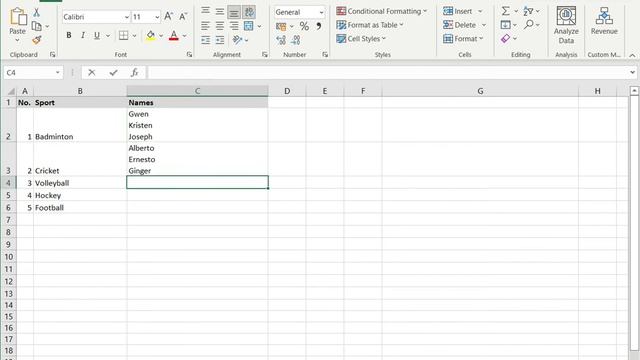Toggle Bottom Align button

tap(234, 12)
